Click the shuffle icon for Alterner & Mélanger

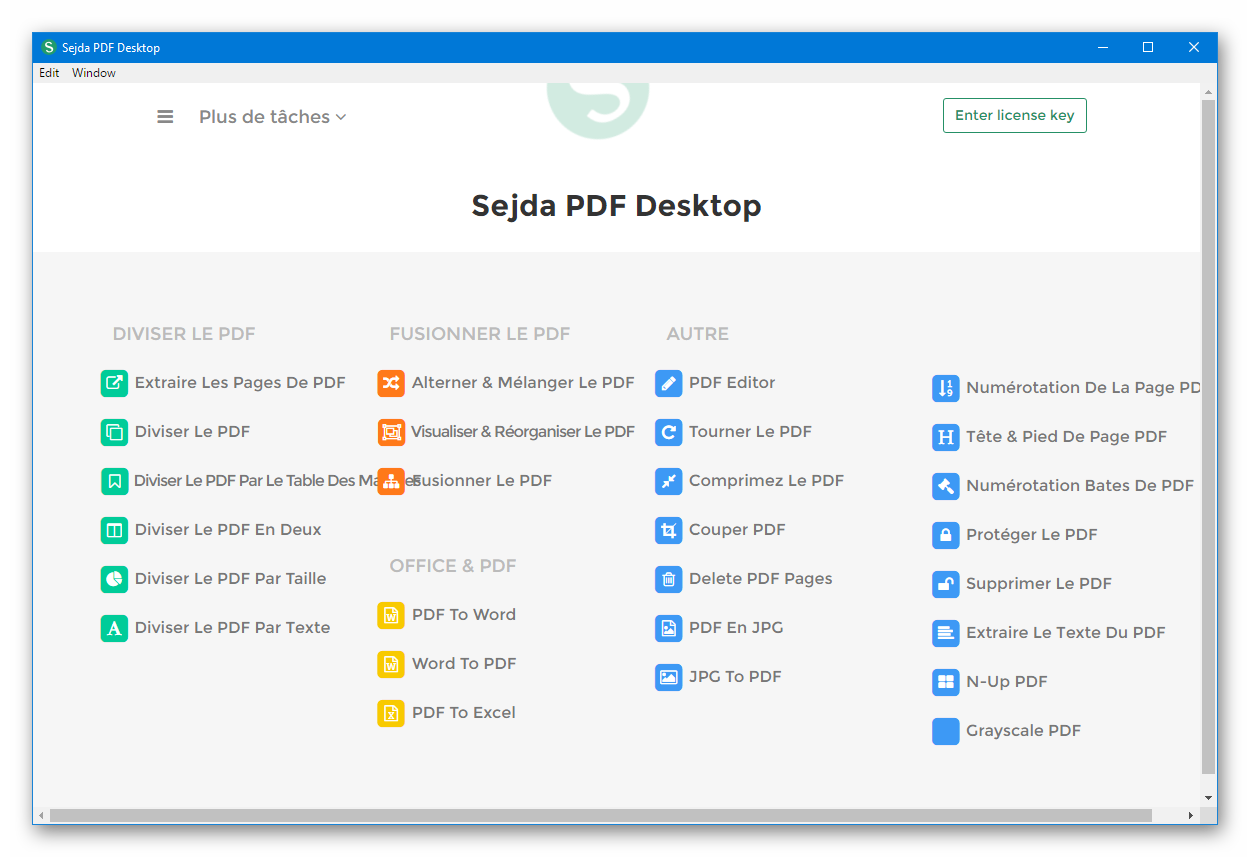point(391,383)
